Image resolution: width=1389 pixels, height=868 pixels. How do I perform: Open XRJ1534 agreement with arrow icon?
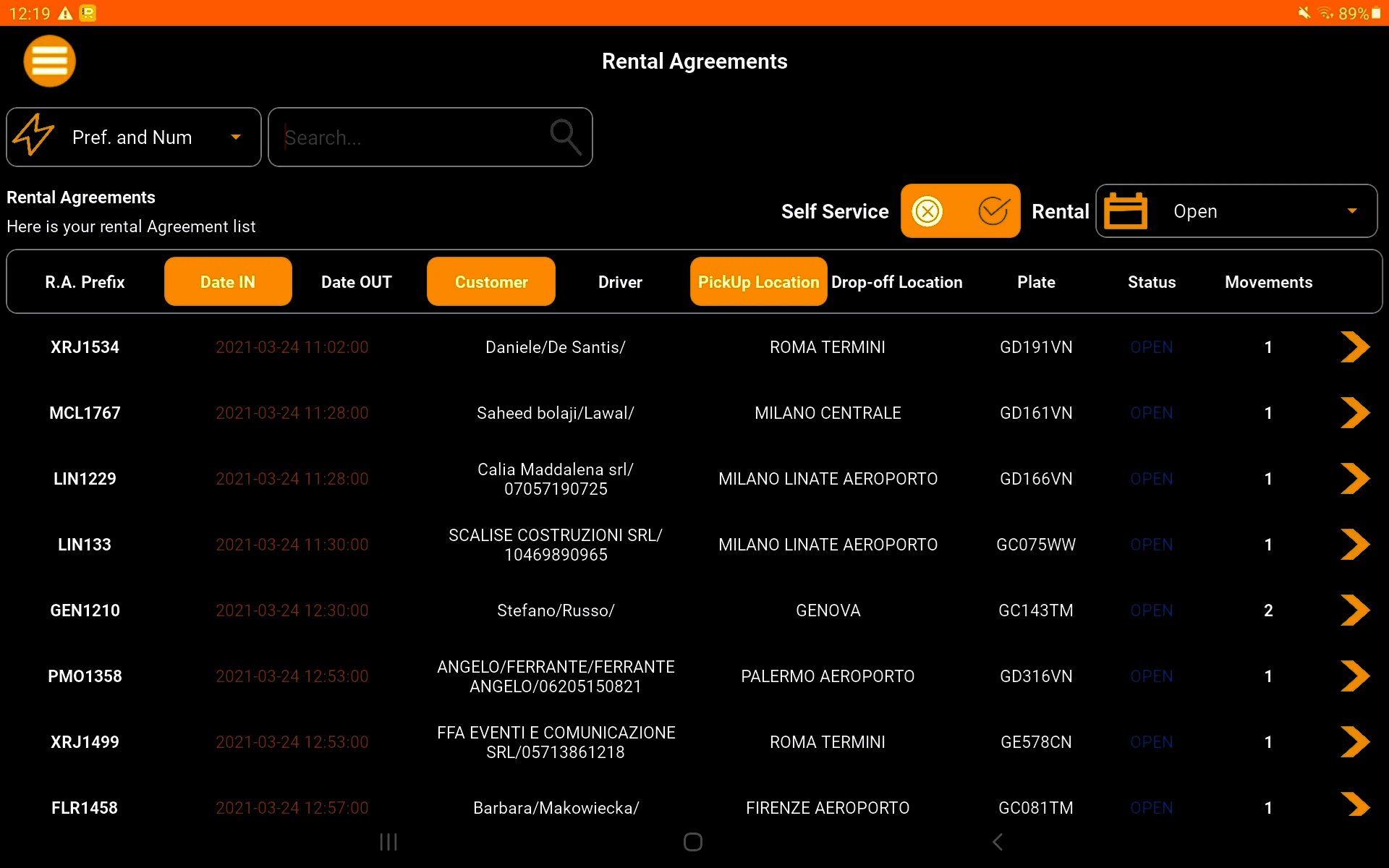(x=1354, y=347)
